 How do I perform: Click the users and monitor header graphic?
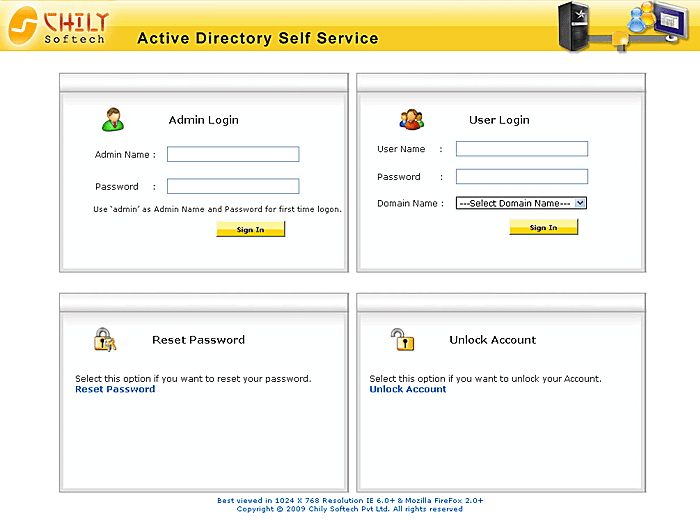click(x=654, y=23)
